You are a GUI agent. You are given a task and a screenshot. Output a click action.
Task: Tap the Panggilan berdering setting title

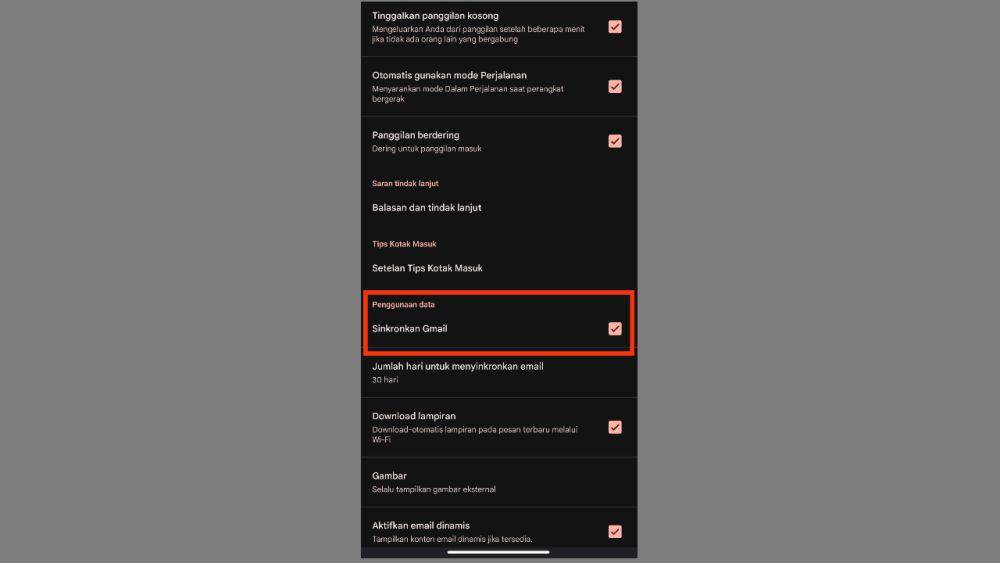click(x=416, y=135)
